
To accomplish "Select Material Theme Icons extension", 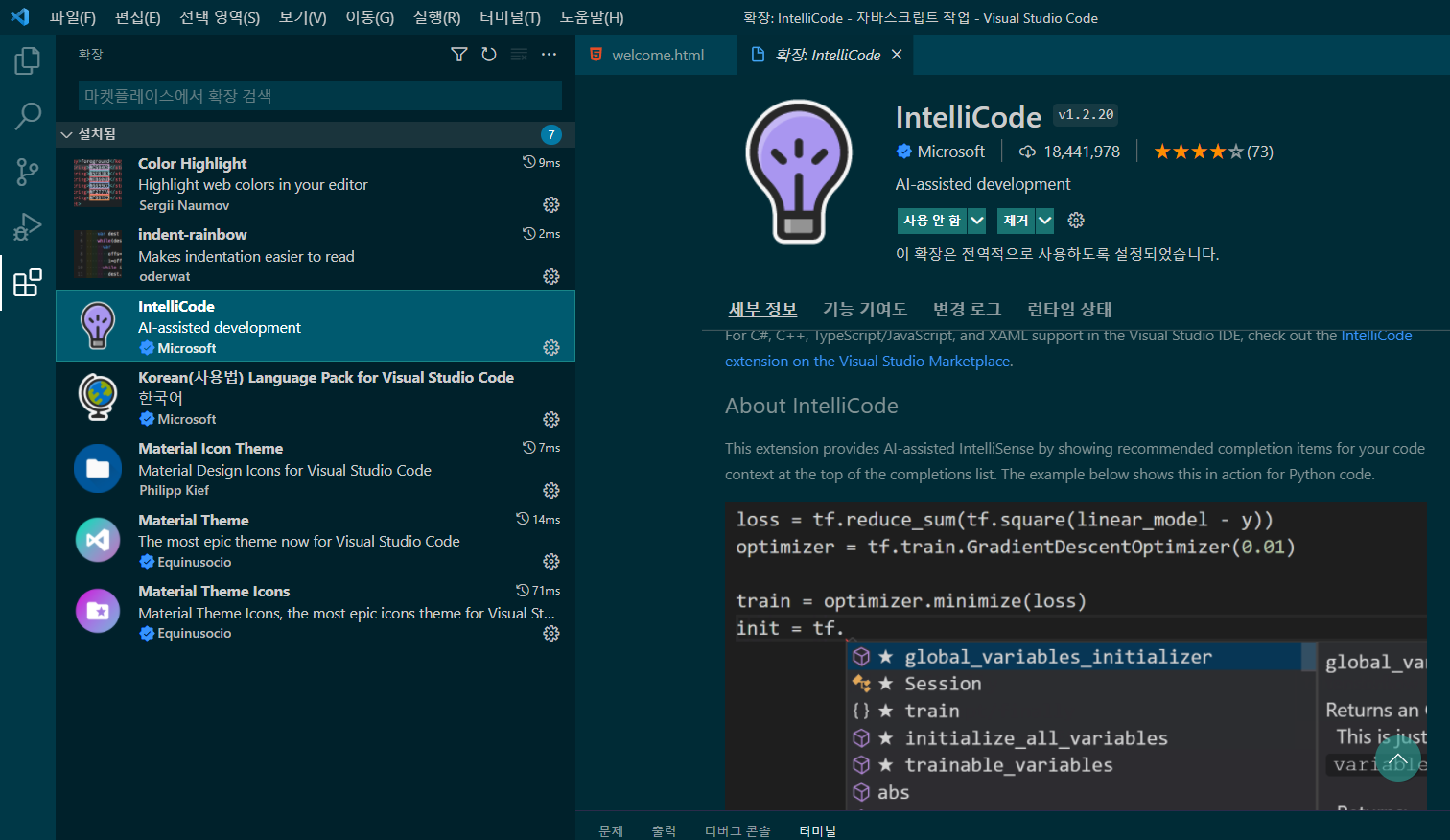I will coord(316,611).
